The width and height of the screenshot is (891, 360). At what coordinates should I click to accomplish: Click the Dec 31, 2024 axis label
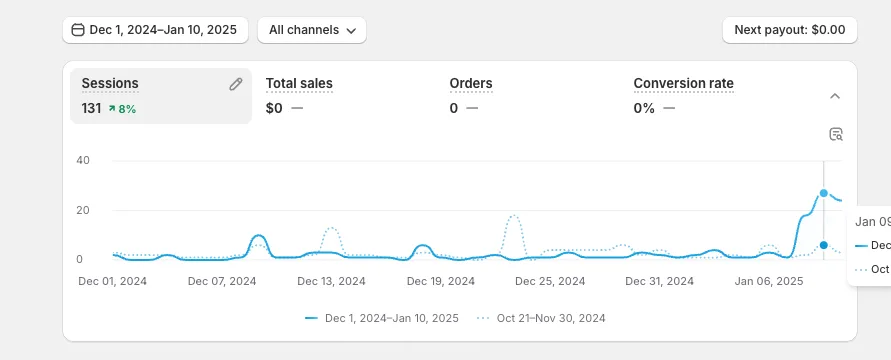point(660,281)
